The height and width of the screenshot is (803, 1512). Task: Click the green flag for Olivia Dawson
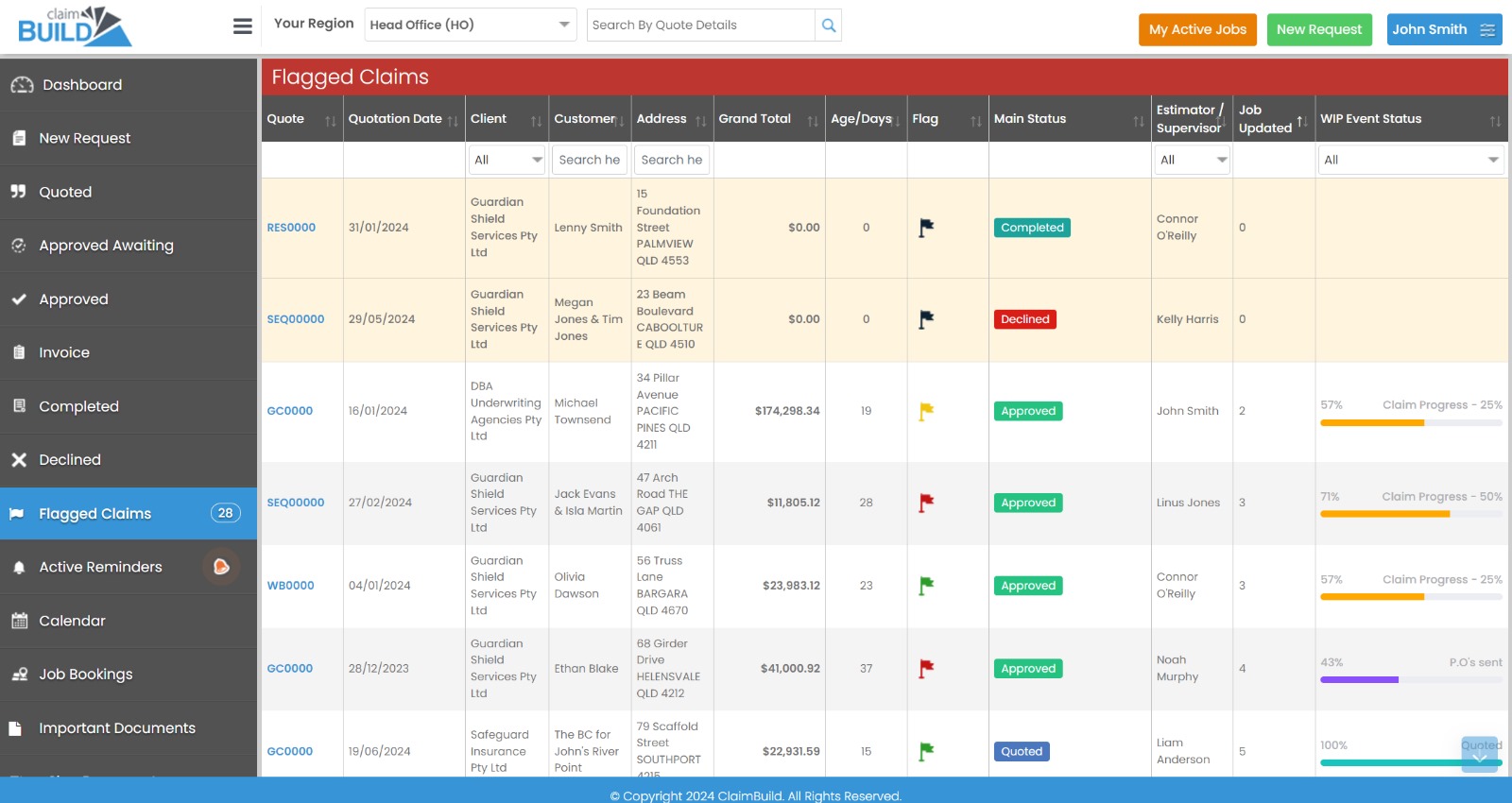pos(926,586)
